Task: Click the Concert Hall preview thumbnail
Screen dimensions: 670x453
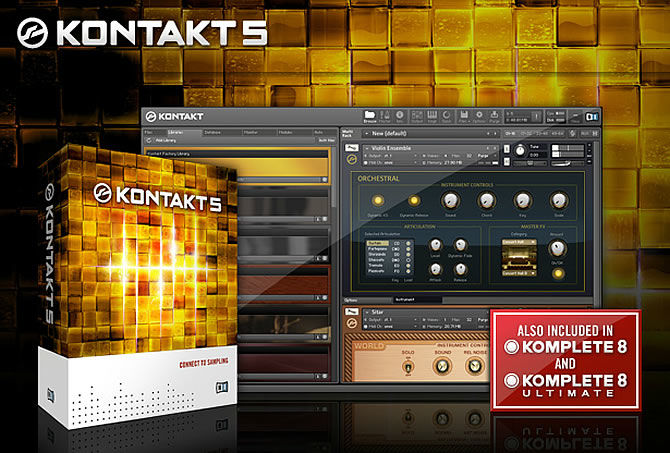Action: tap(519, 257)
